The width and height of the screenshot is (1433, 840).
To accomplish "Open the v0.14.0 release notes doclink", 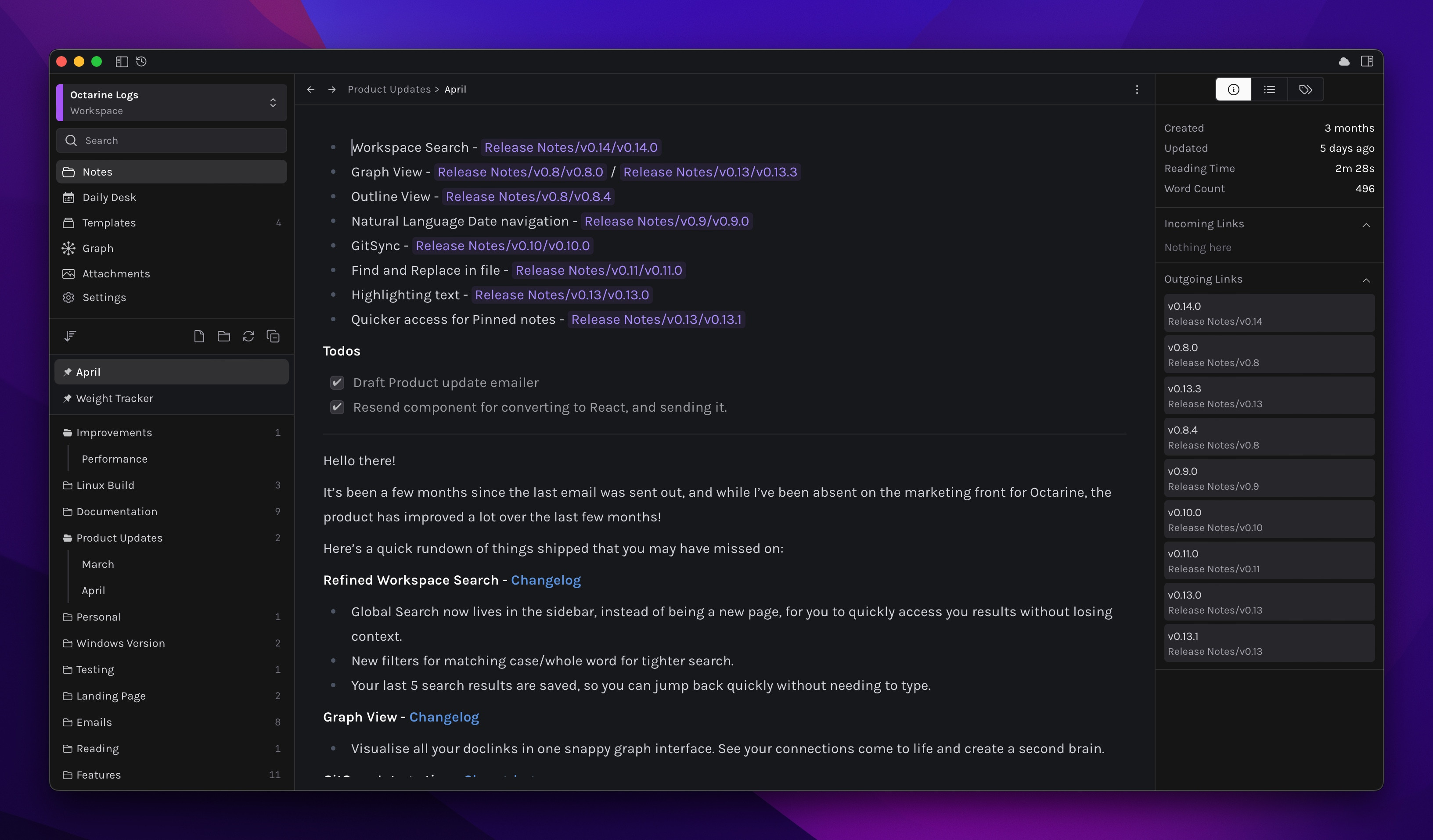I will point(570,148).
